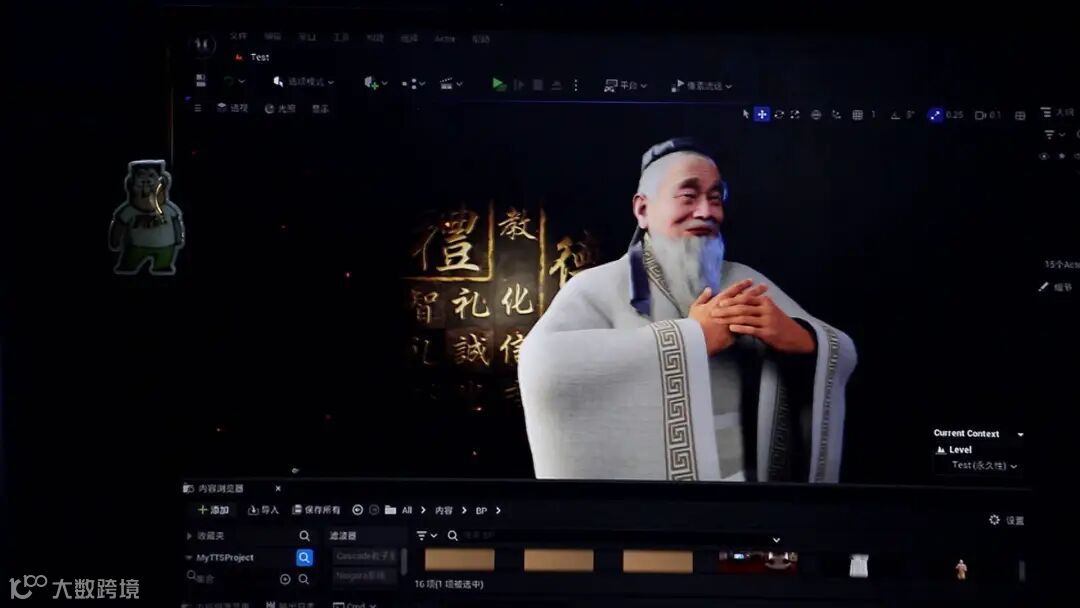Image resolution: width=1080 pixels, height=608 pixels.
Task: Toggle the Niagara system filter
Action: [x=366, y=575]
